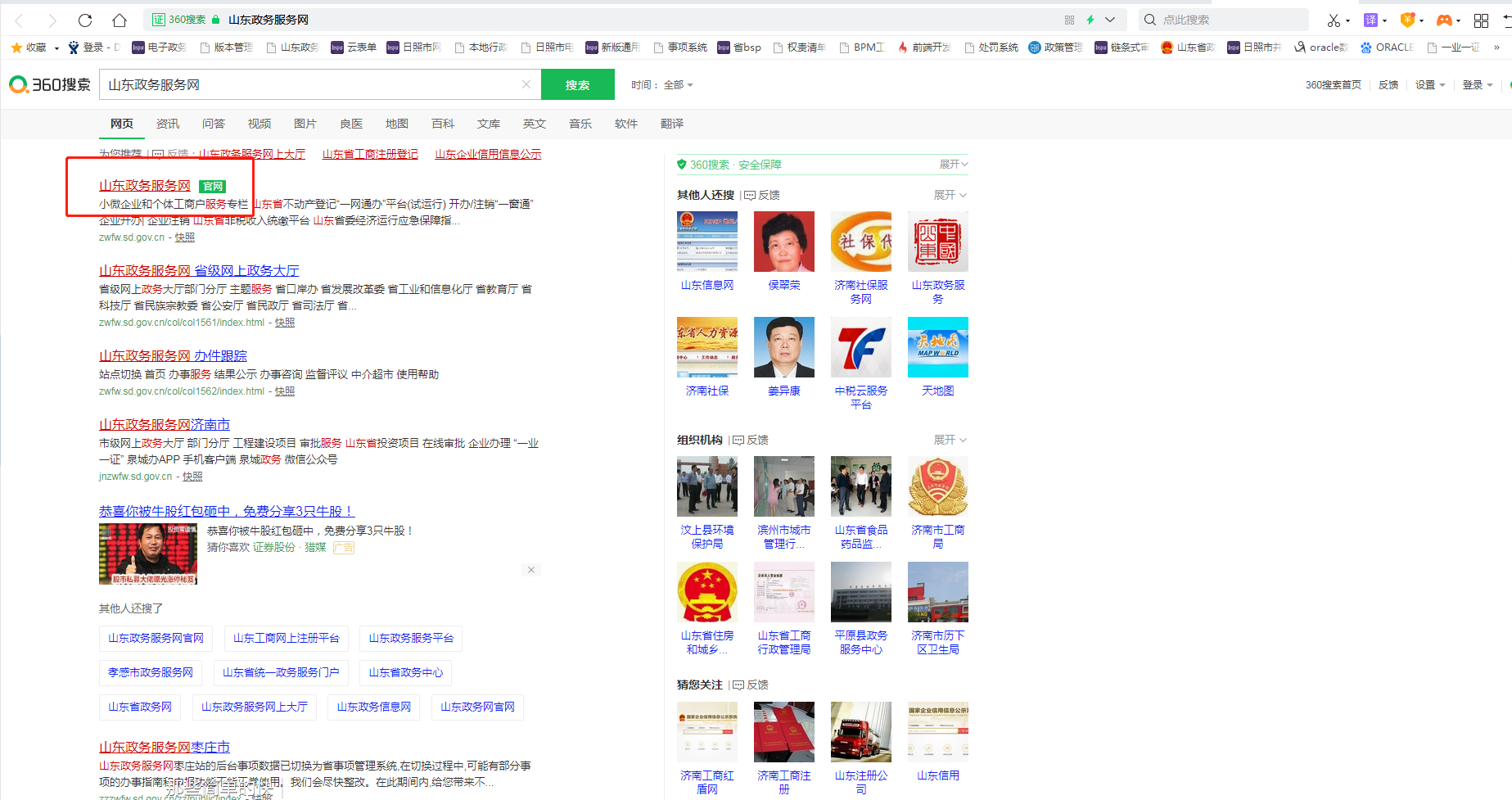Expand the 设置 settings dropdown
The image size is (1512, 800).
1429,85
